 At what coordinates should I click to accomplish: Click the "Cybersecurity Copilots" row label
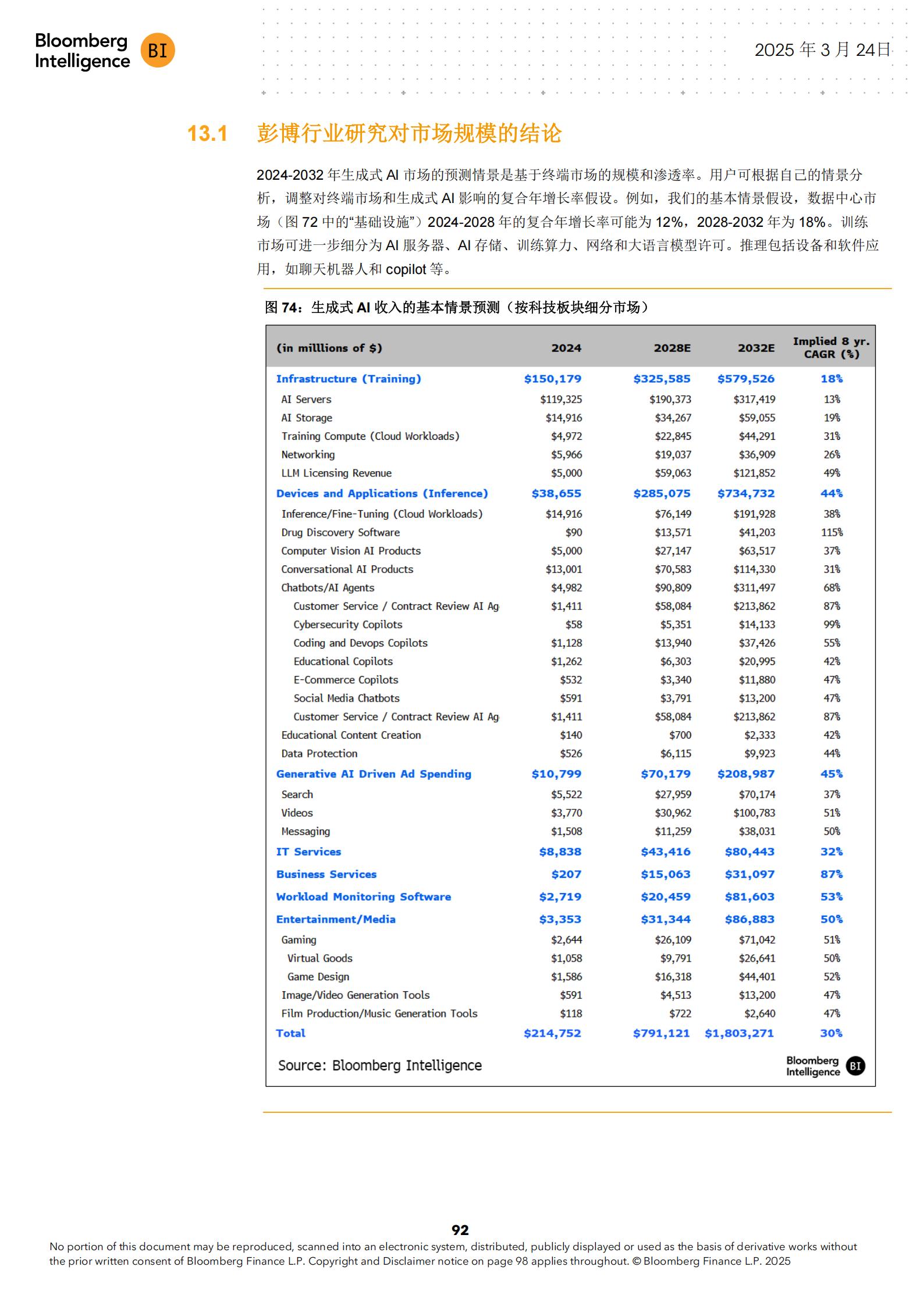(348, 625)
